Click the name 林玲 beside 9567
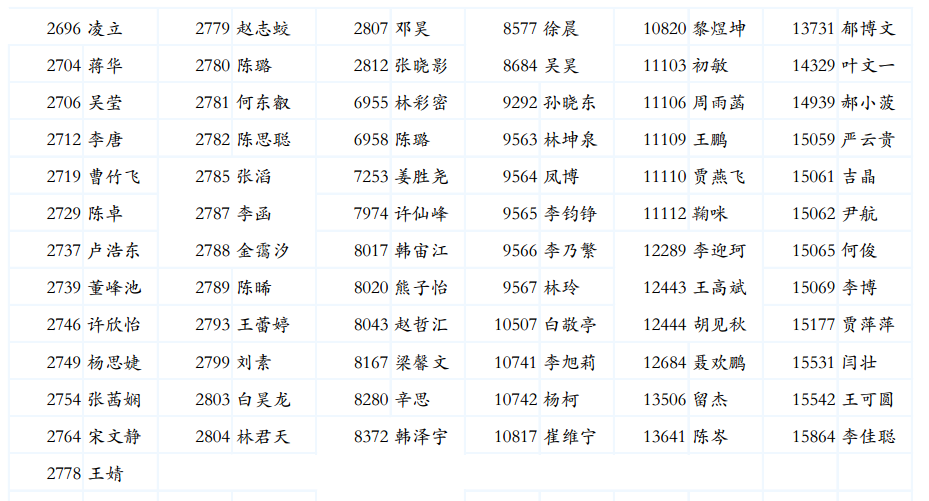 (561, 288)
